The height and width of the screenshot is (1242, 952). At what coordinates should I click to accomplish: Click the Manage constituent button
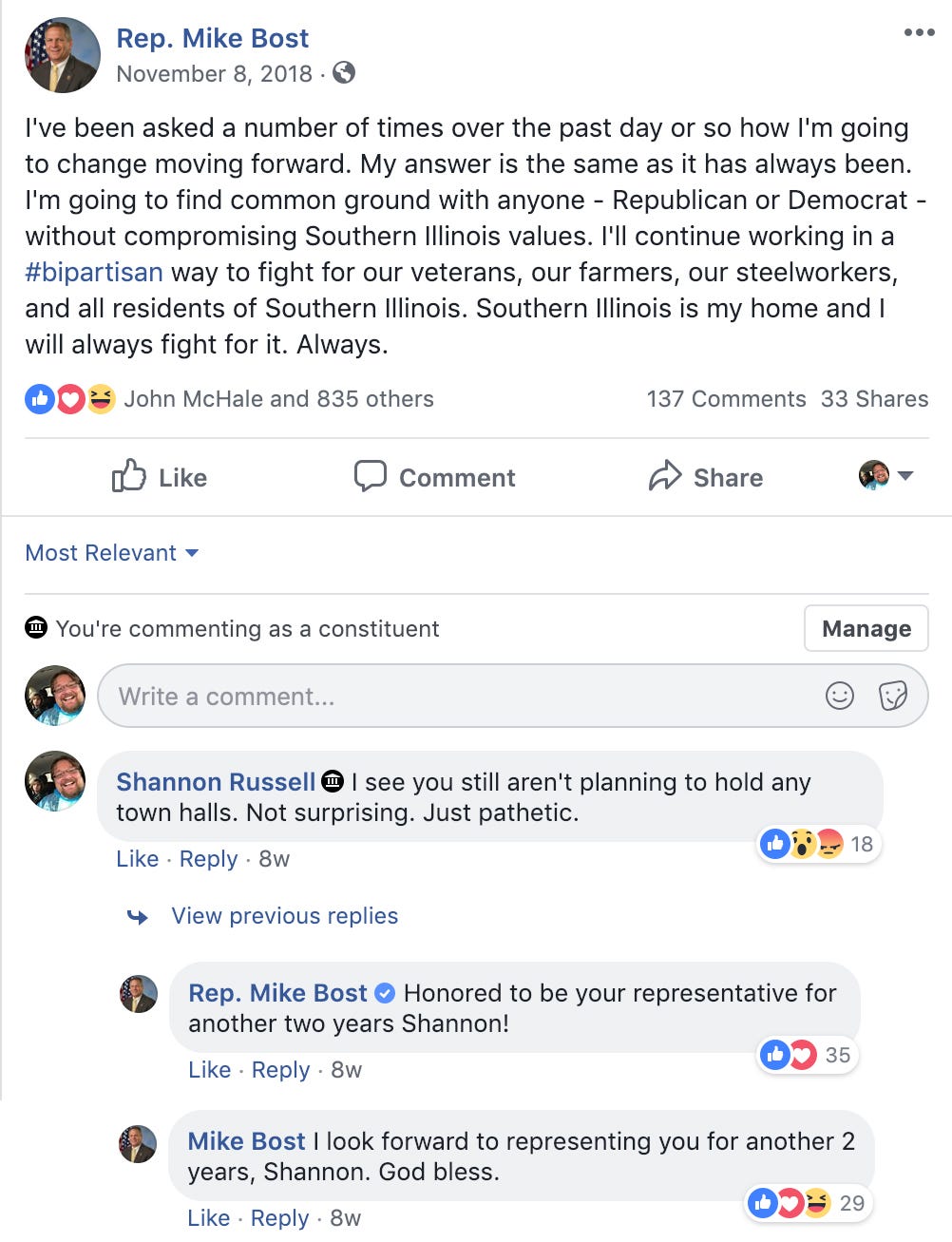click(866, 628)
